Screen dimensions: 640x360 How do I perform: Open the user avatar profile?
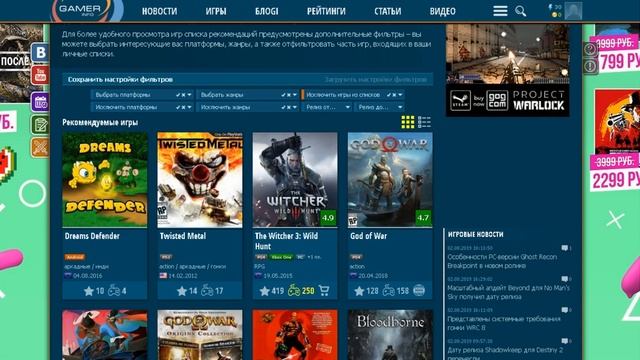573,11
